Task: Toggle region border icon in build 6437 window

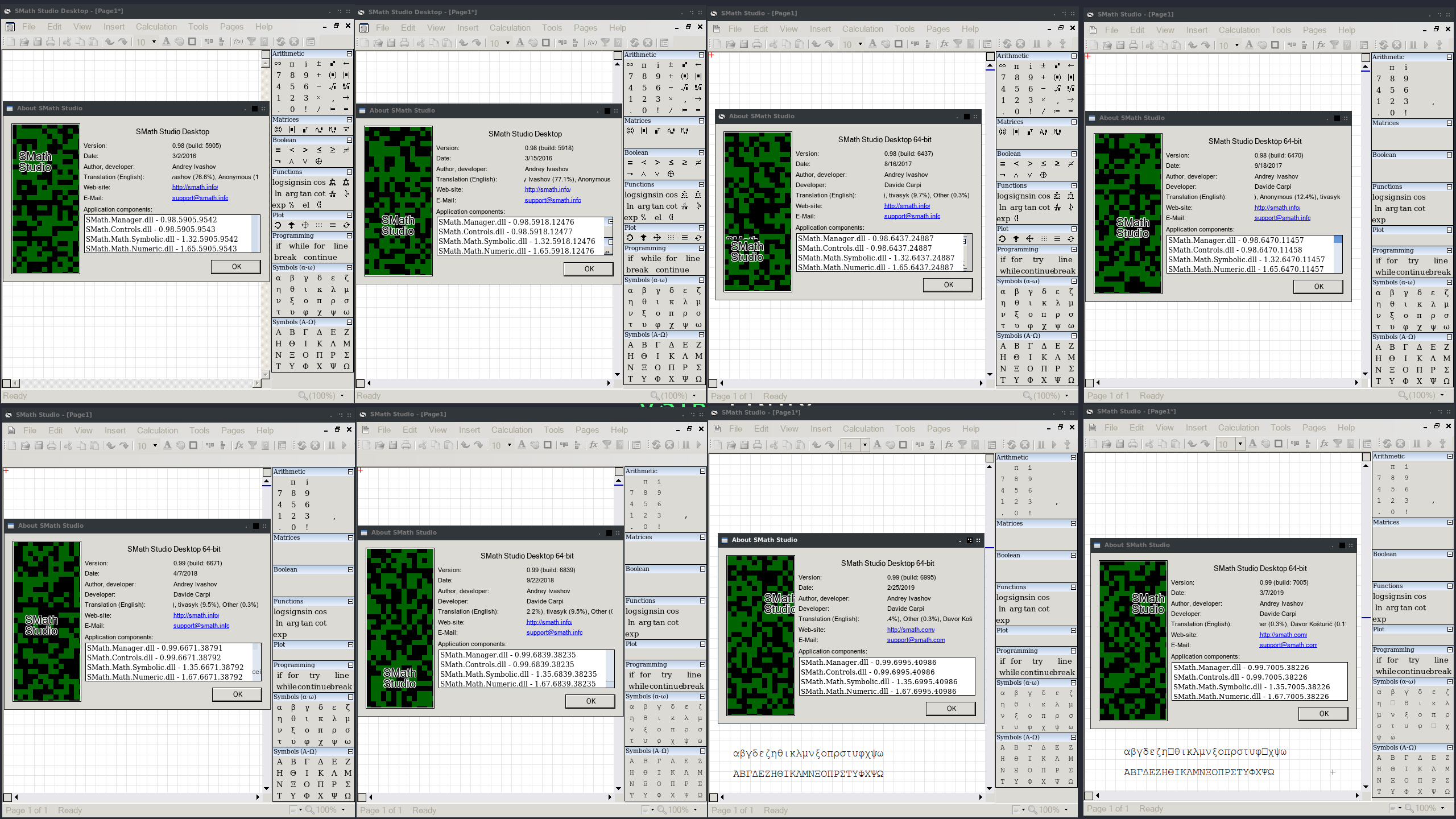Action: pos(899,44)
